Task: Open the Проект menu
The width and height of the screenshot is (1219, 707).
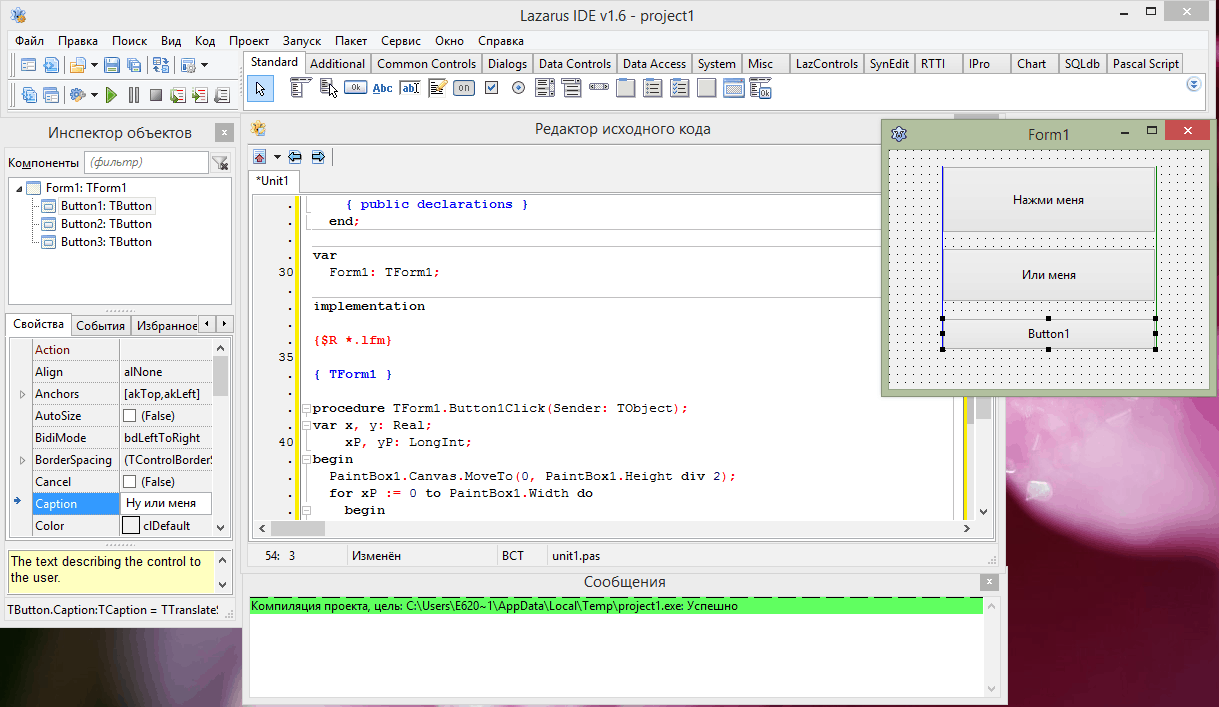Action: tap(248, 41)
